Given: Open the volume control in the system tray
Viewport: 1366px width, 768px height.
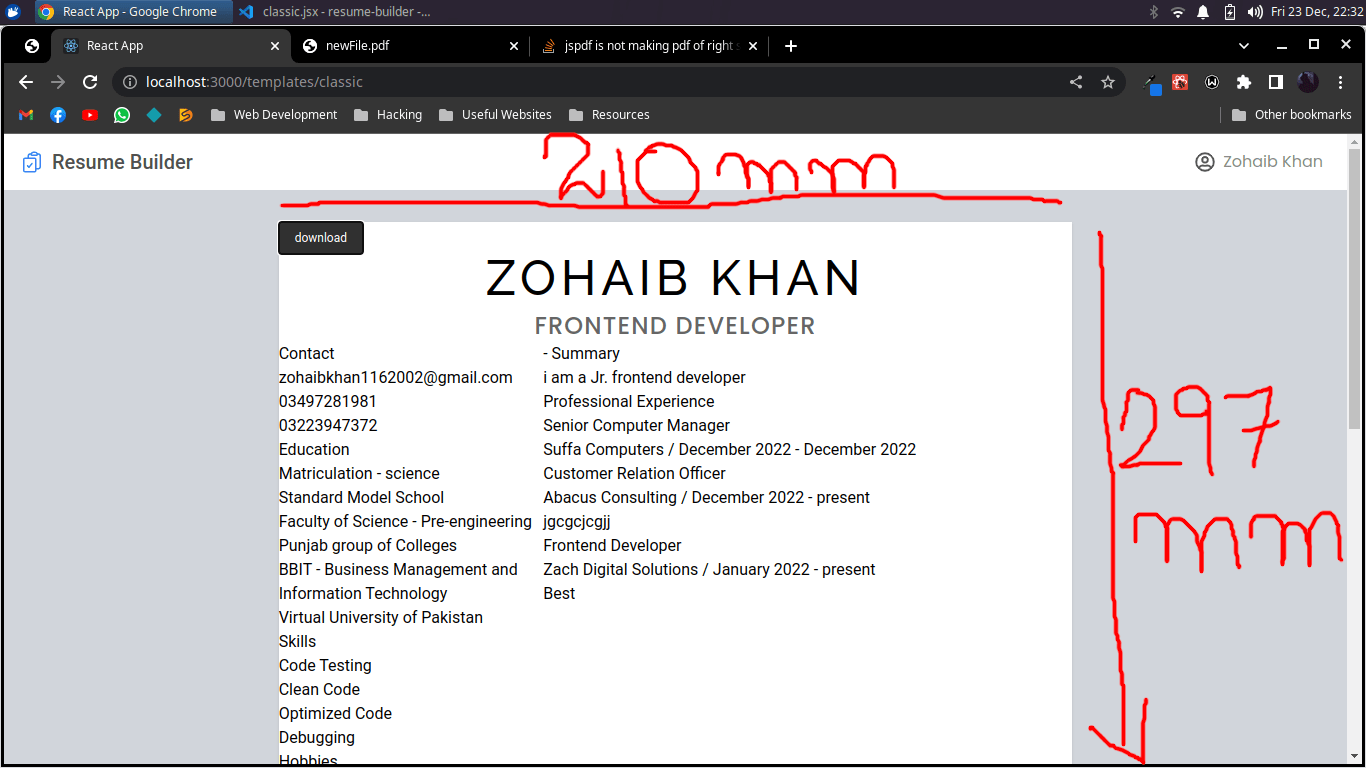Looking at the screenshot, I should pos(1256,12).
